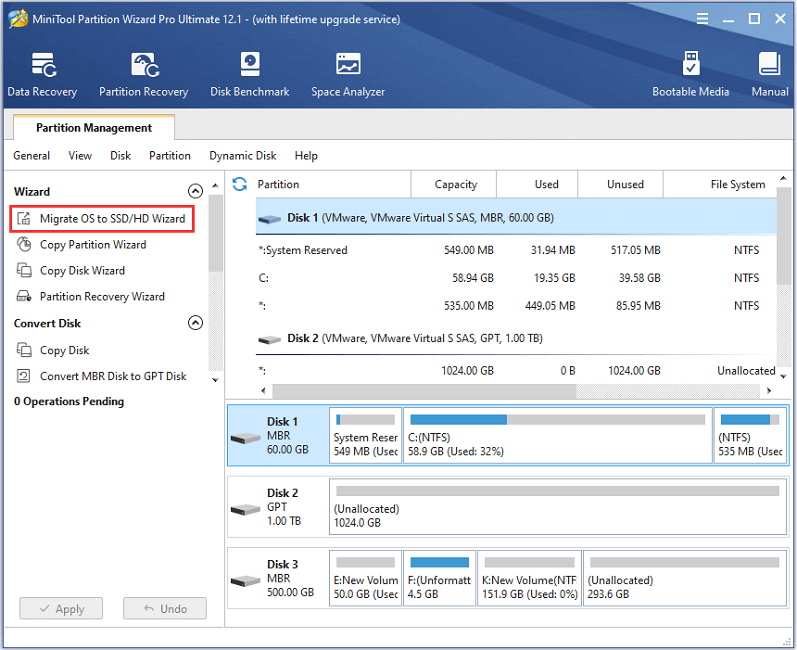Select 535 MB NTFS block on Disk 1

point(750,436)
